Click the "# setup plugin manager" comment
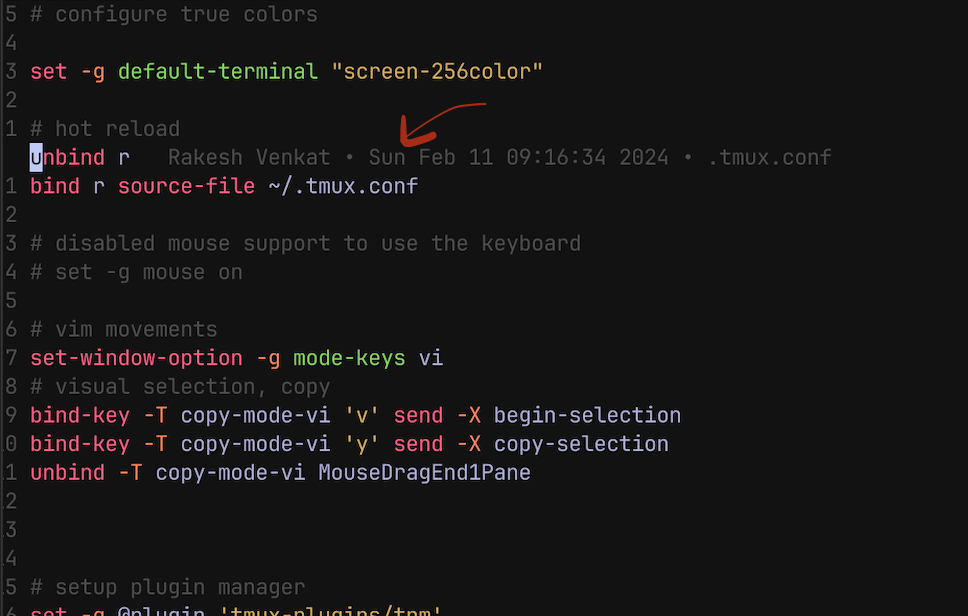968x616 pixels. point(167,587)
